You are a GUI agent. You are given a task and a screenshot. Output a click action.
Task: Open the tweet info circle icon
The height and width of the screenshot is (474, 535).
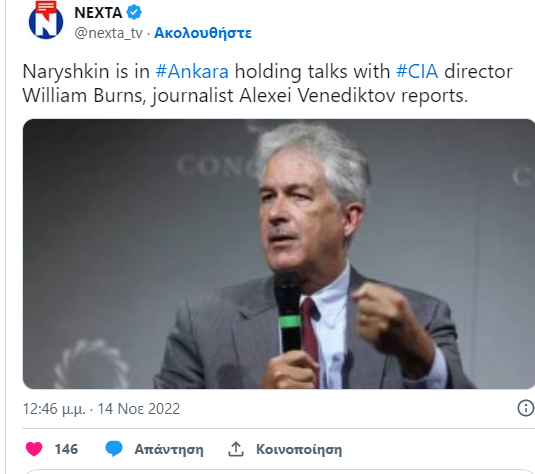(526, 408)
